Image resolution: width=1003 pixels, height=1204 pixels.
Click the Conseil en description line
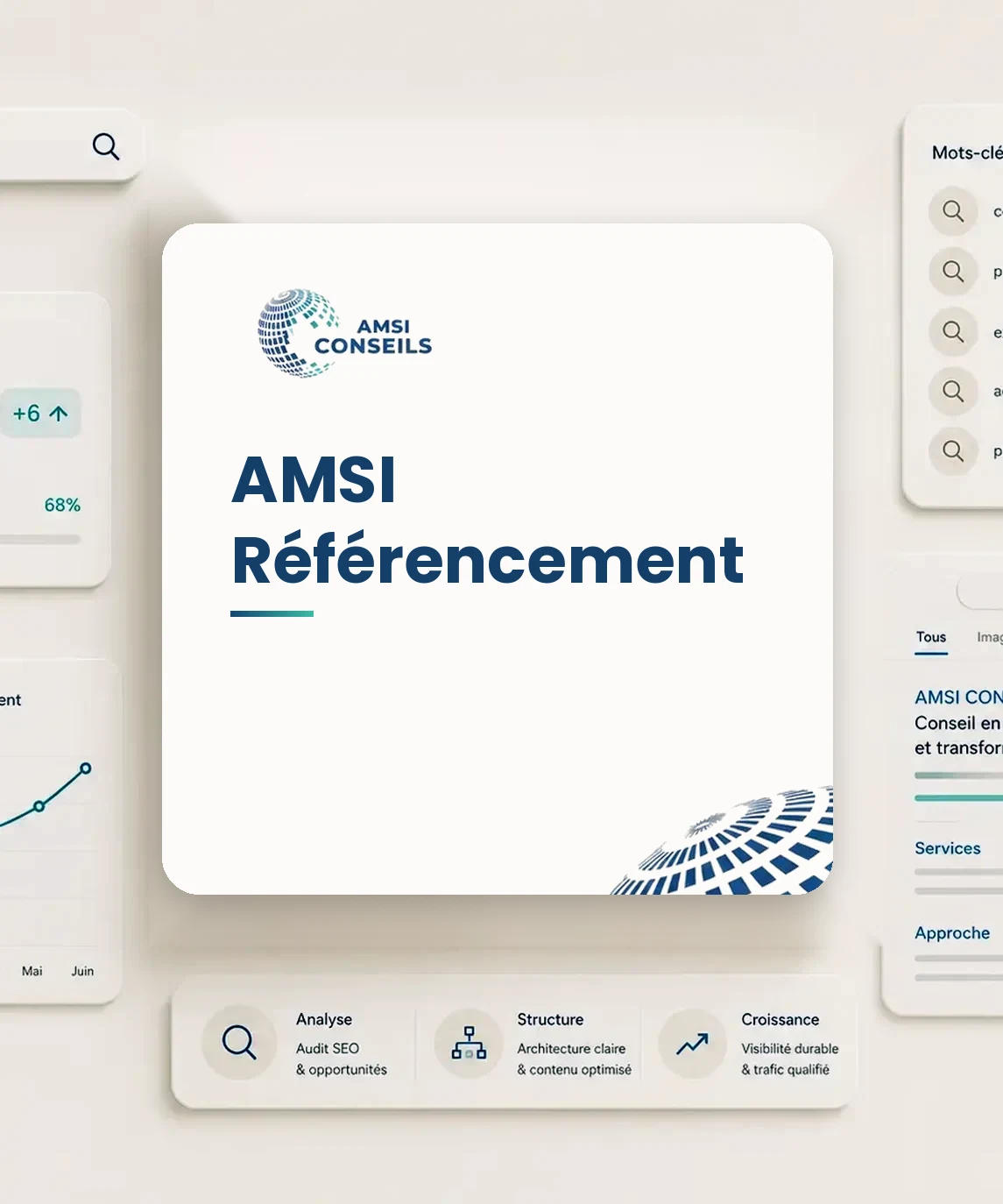tap(958, 723)
